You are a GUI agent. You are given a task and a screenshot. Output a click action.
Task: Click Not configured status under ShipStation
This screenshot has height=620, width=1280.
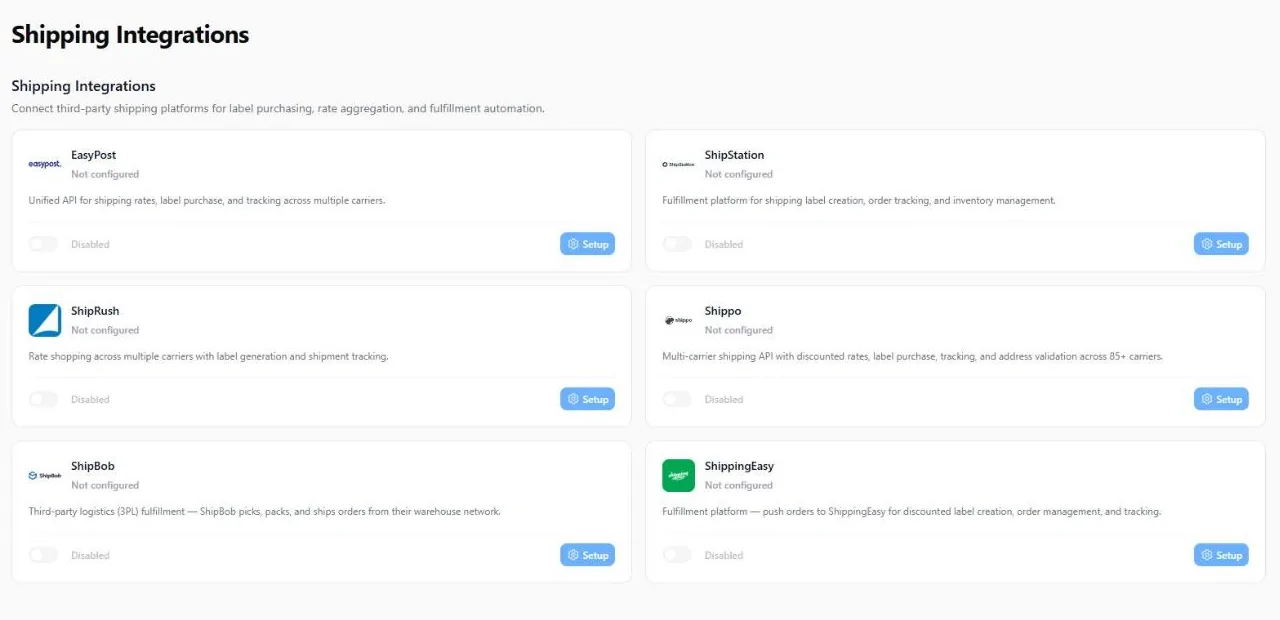[x=739, y=174]
